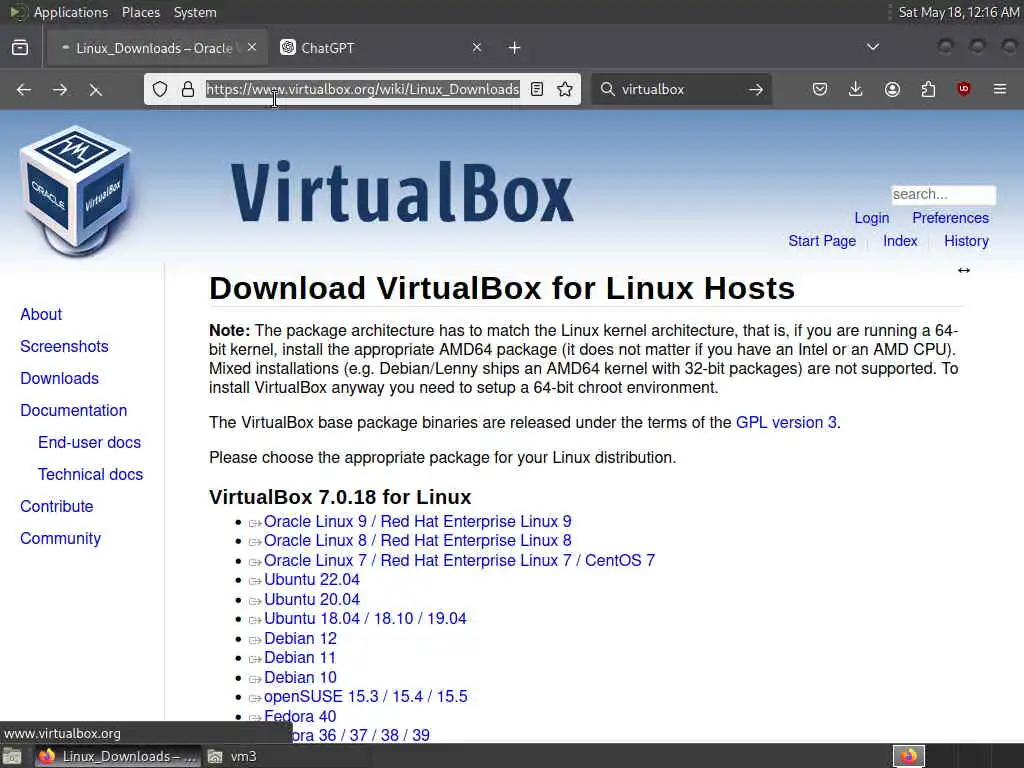Viewport: 1024px width, 768px height.
Task: Go forward one page arrow
Action: click(x=60, y=89)
